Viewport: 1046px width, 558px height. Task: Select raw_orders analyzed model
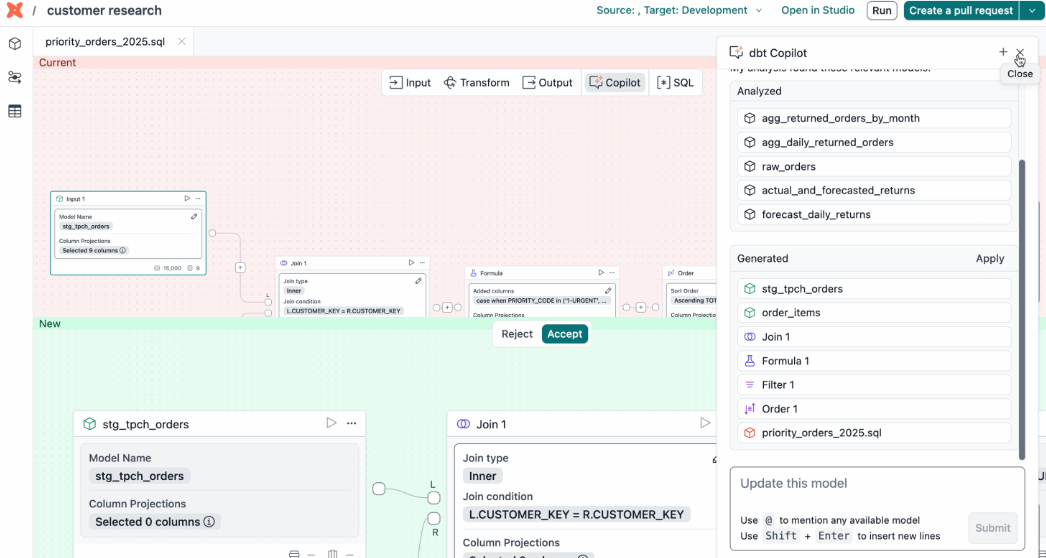[874, 166]
